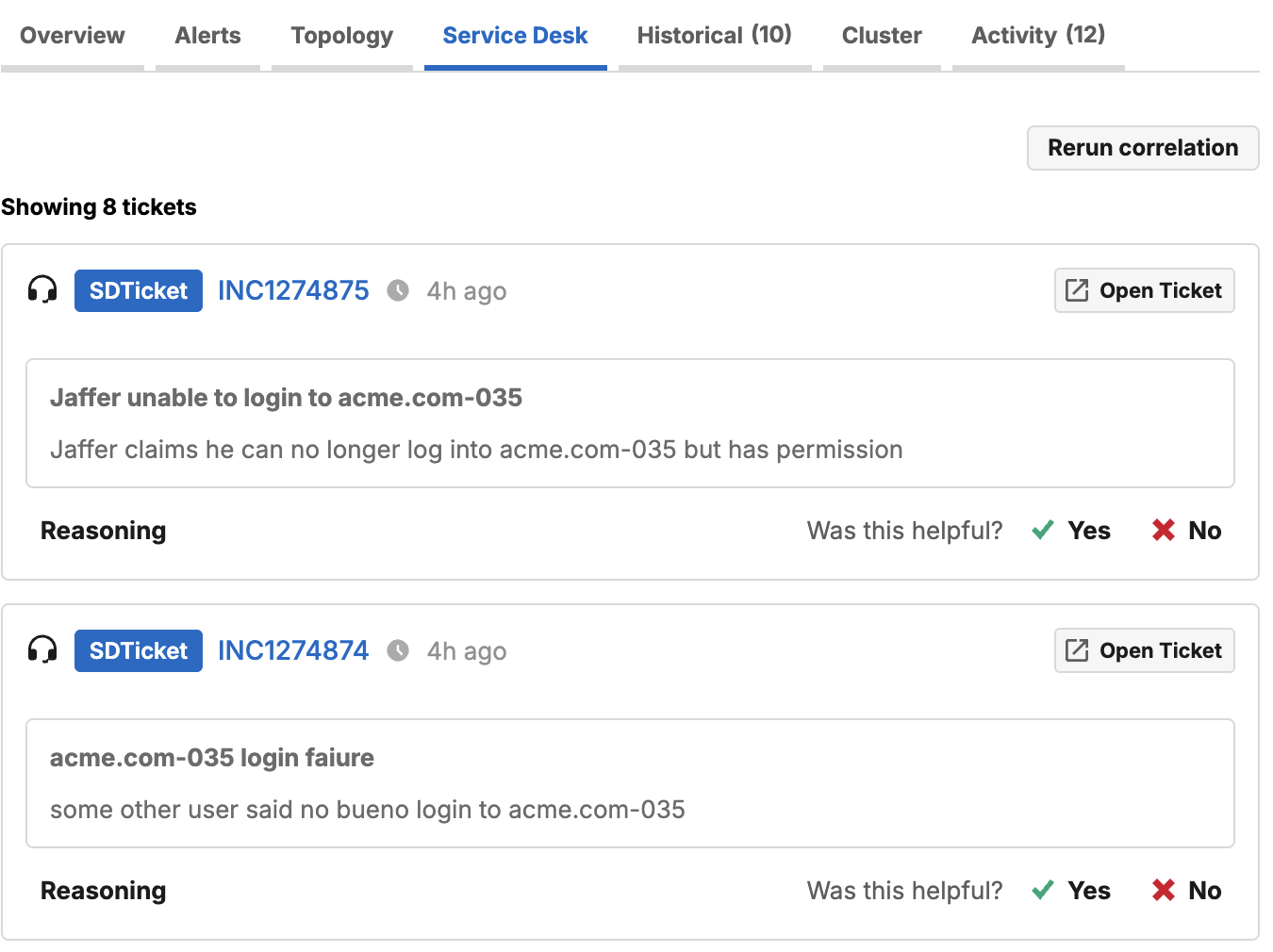Click the green checkmark icon on ticket INC1274875
The height and width of the screenshot is (952, 1273).
click(1042, 530)
